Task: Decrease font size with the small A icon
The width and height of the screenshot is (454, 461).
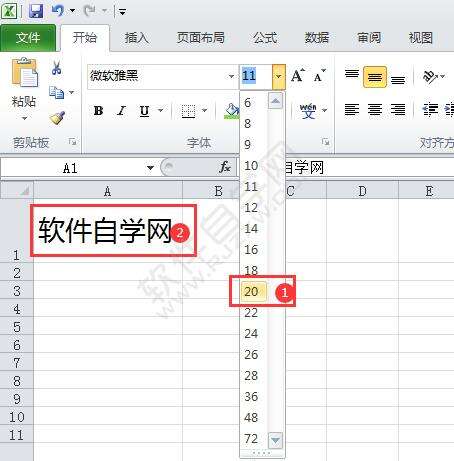Action: coord(319,76)
